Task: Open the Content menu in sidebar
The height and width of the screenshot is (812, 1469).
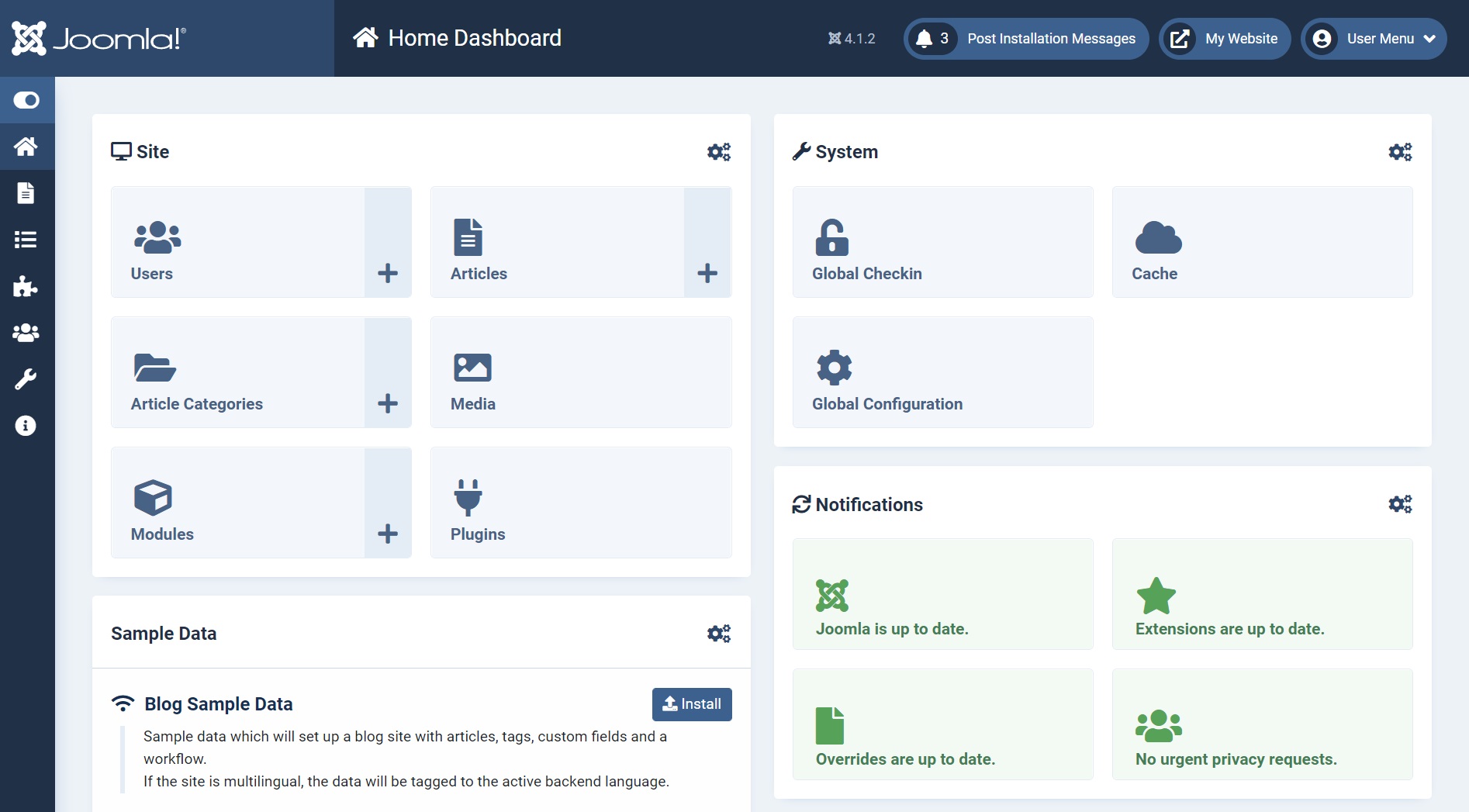Action: [26, 193]
